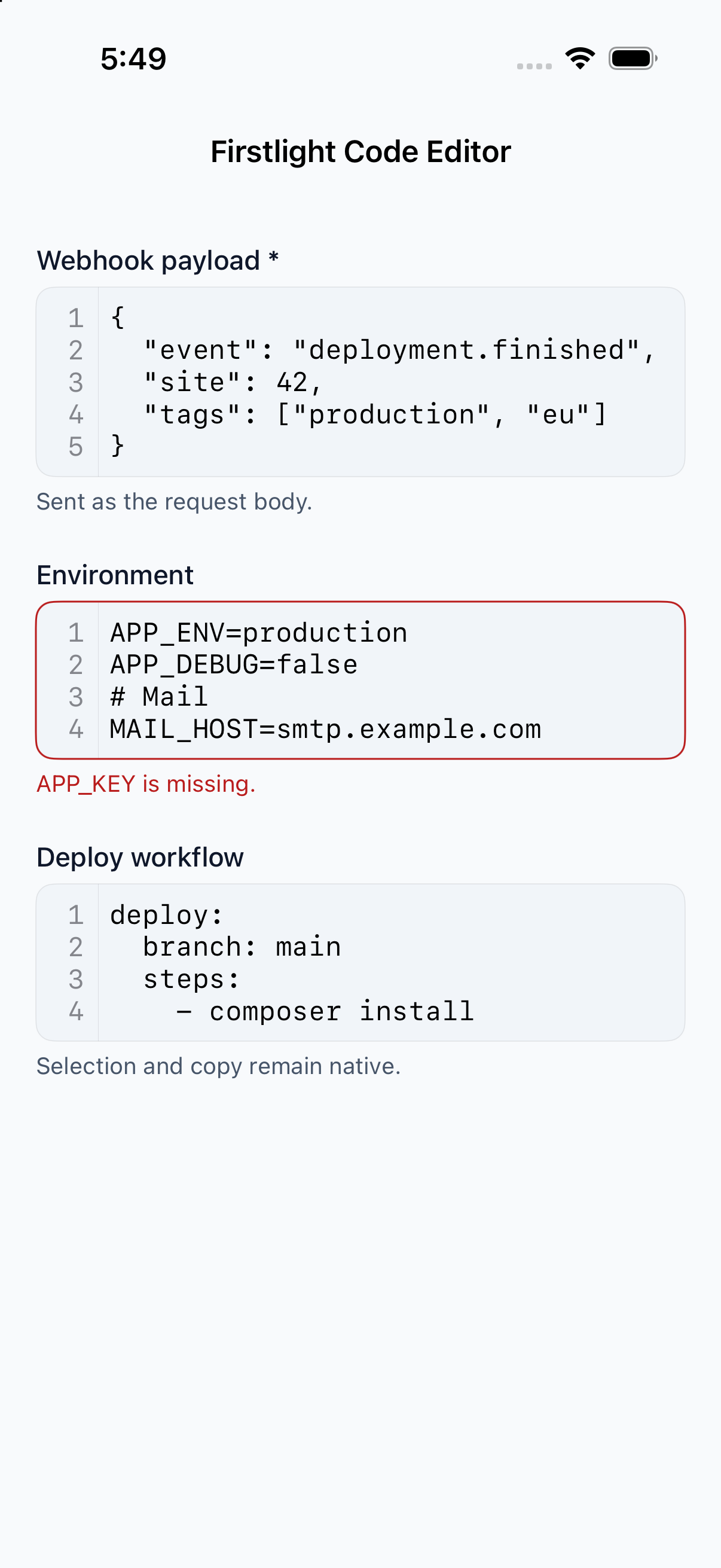Click line number 2 in Deploy workflow gutter
The height and width of the screenshot is (1568, 721).
point(75,947)
